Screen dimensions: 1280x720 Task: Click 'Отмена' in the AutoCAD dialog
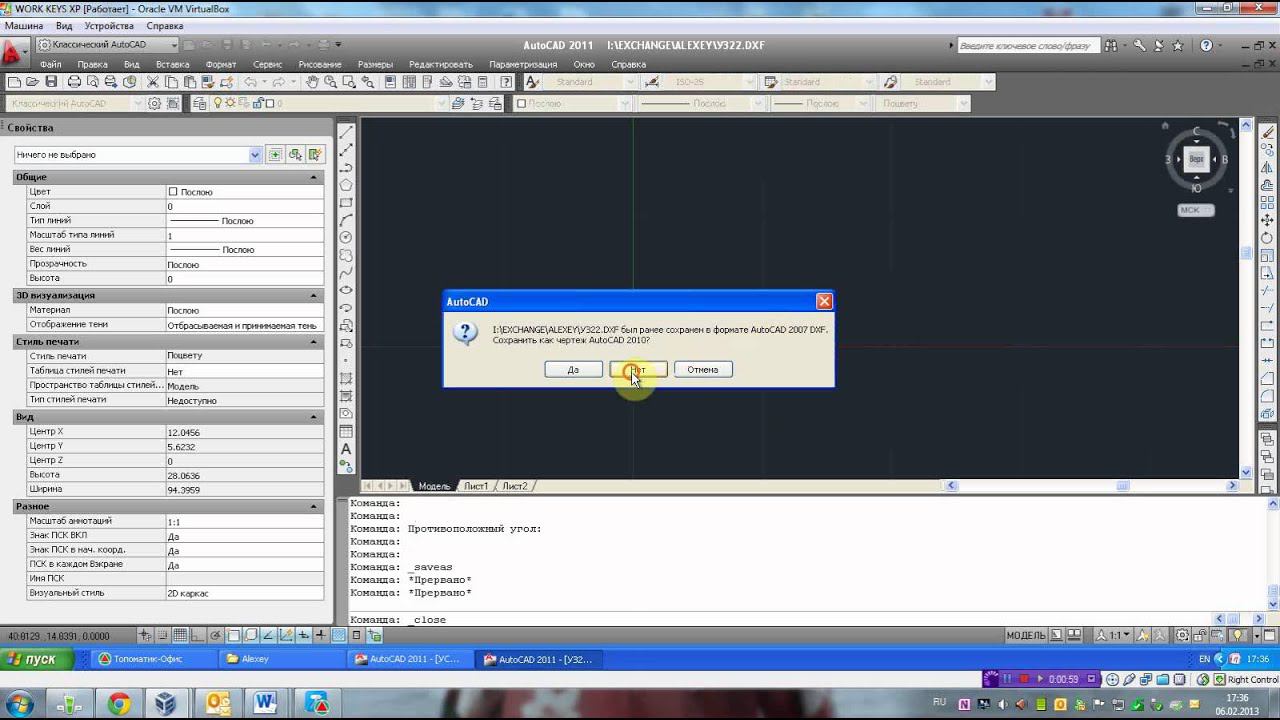[x=703, y=370]
